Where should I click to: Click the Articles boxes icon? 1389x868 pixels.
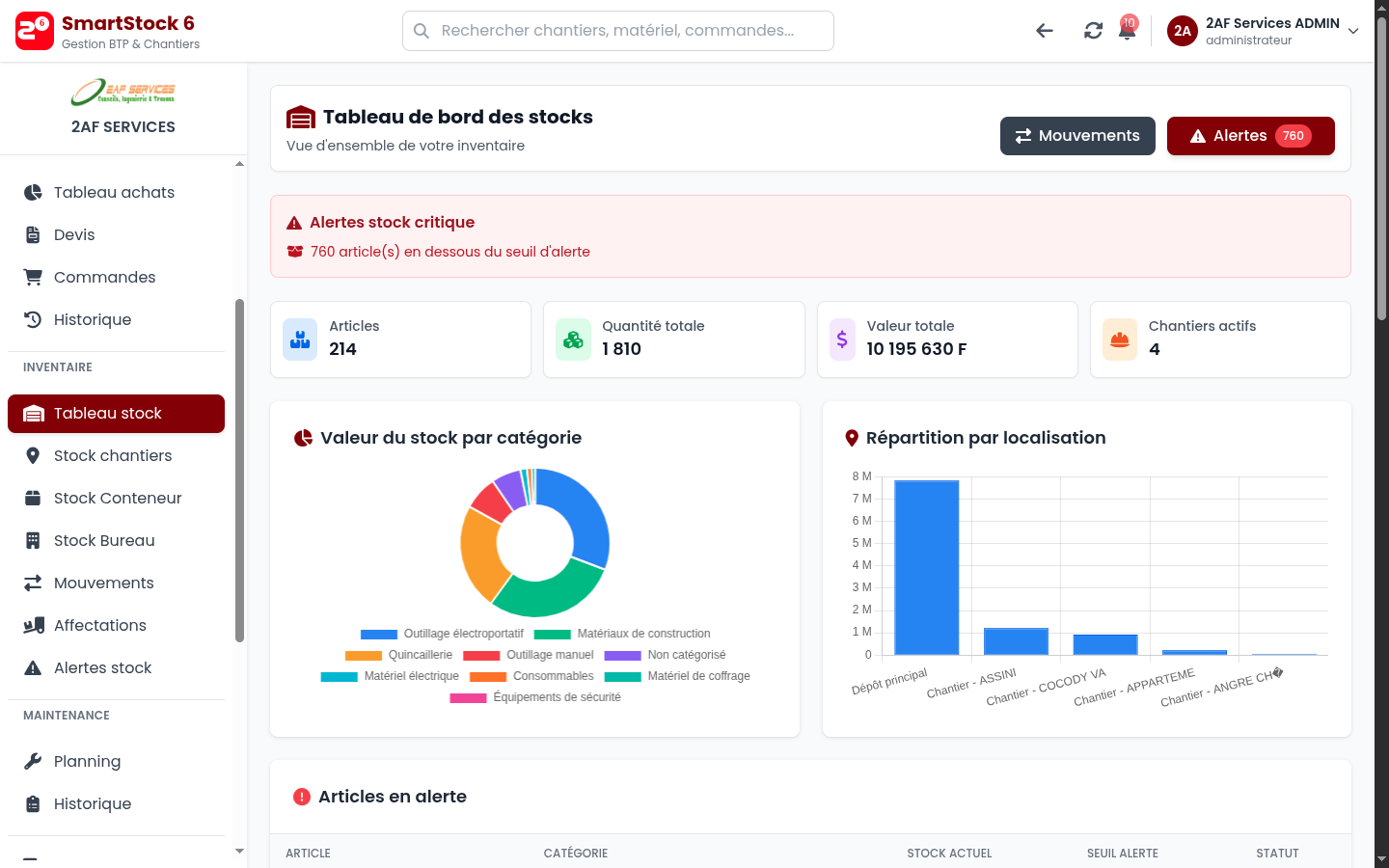pyautogui.click(x=300, y=339)
